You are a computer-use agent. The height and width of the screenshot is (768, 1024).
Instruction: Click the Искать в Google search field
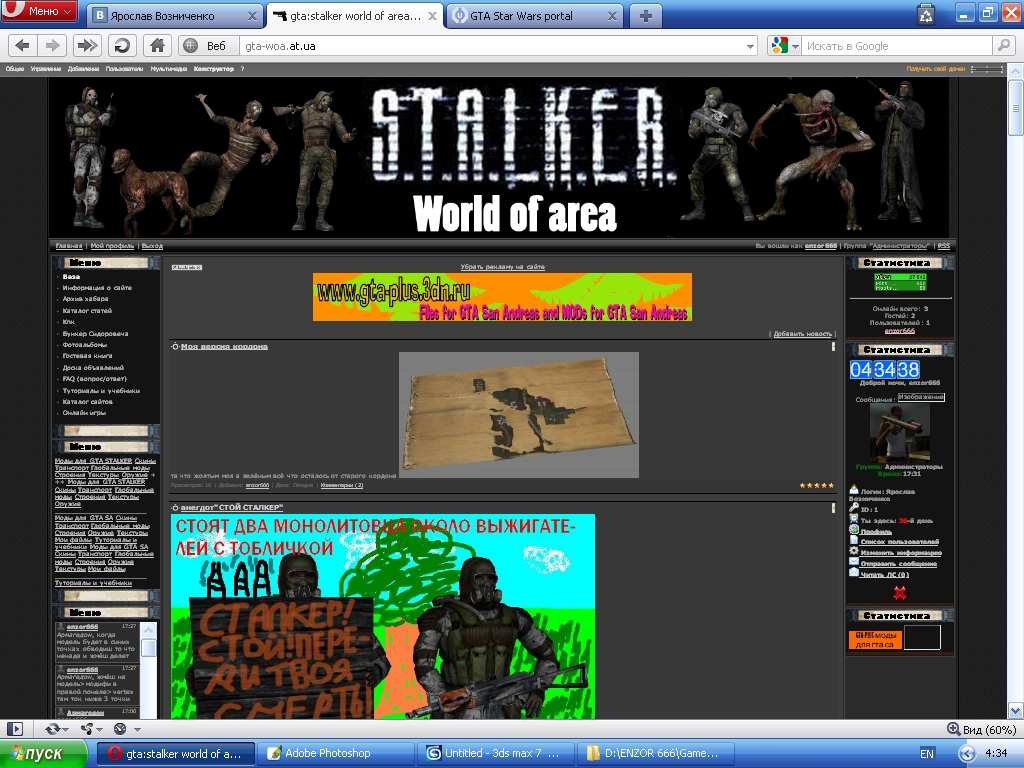pos(896,46)
